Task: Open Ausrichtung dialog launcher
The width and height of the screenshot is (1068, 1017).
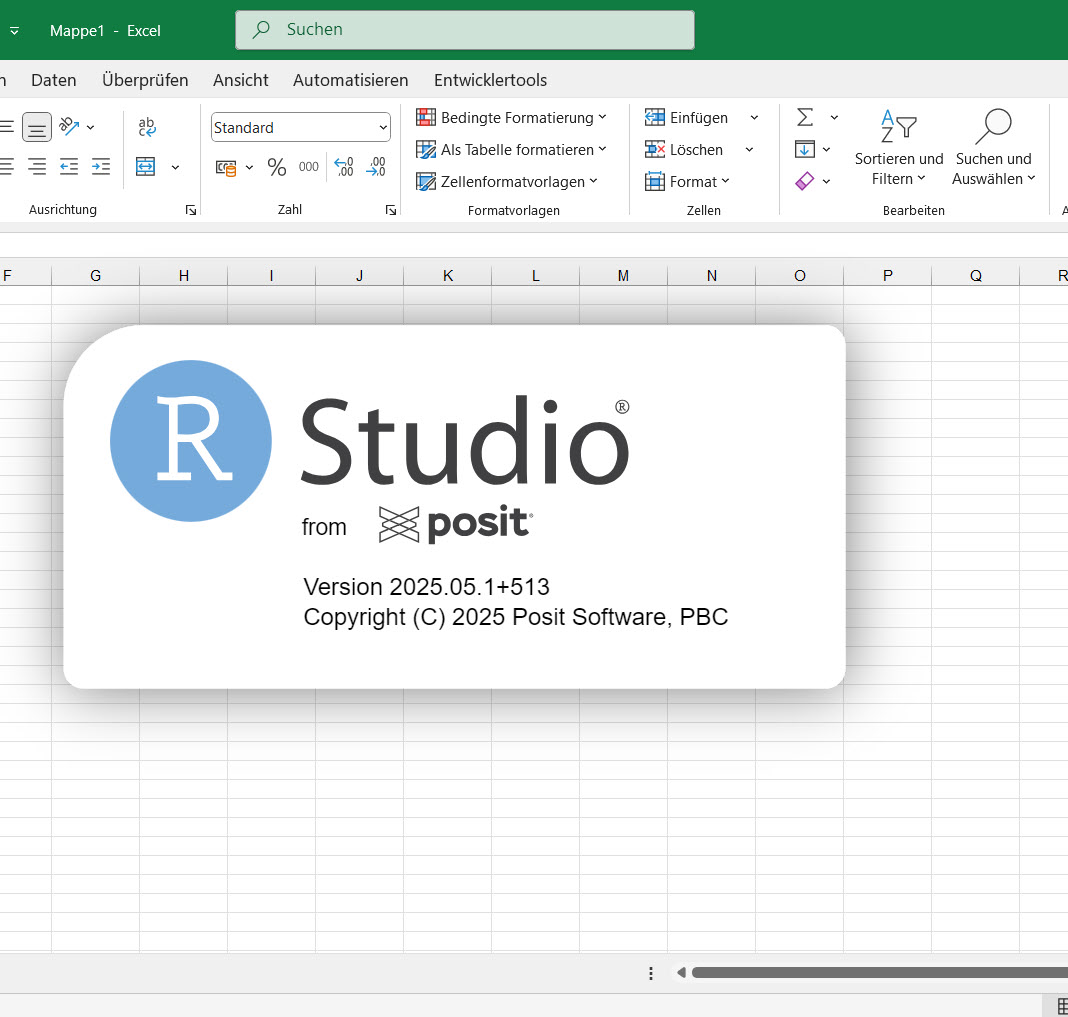Action: (x=191, y=210)
